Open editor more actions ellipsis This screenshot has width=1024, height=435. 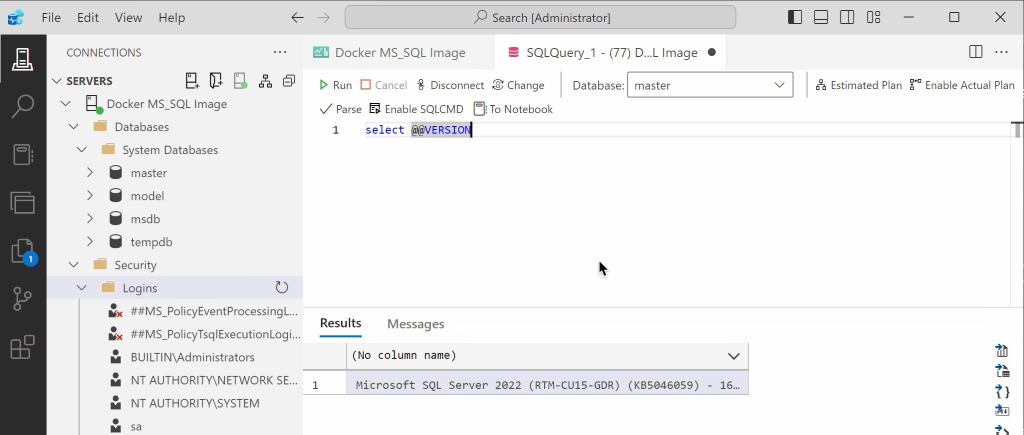click(1001, 52)
